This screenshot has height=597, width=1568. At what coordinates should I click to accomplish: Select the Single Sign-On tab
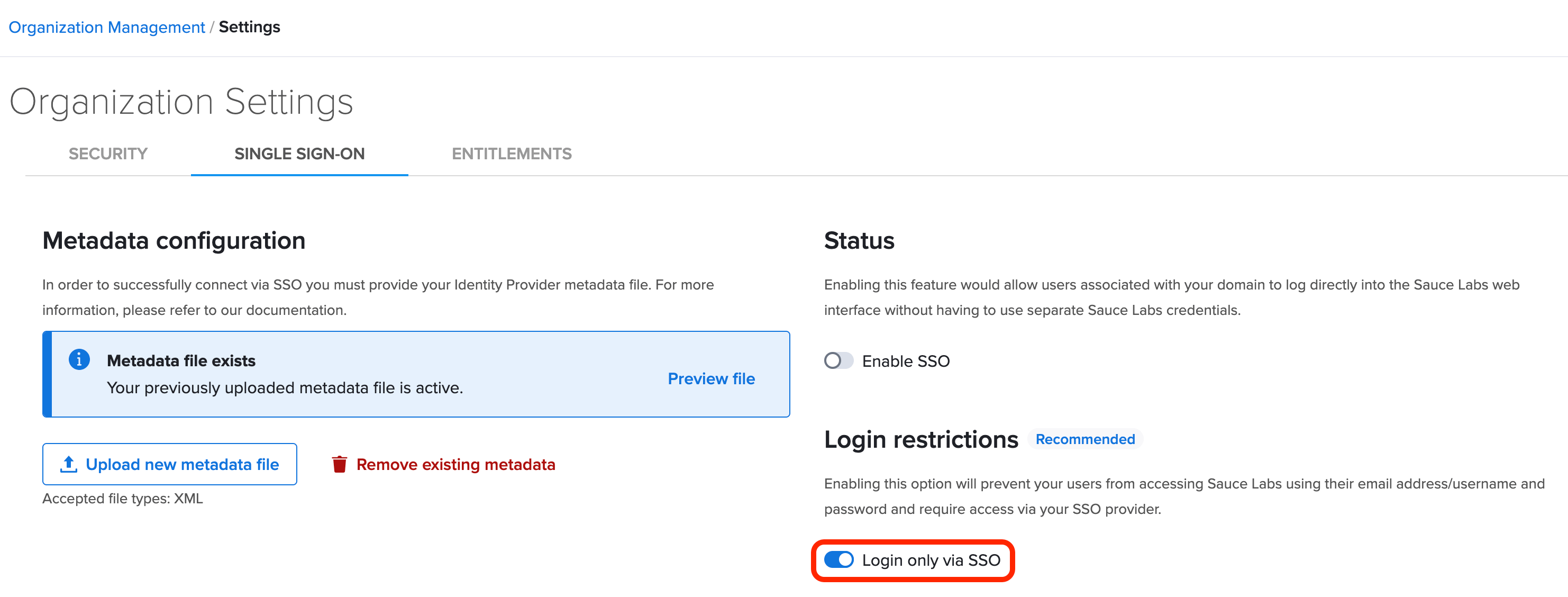(299, 154)
